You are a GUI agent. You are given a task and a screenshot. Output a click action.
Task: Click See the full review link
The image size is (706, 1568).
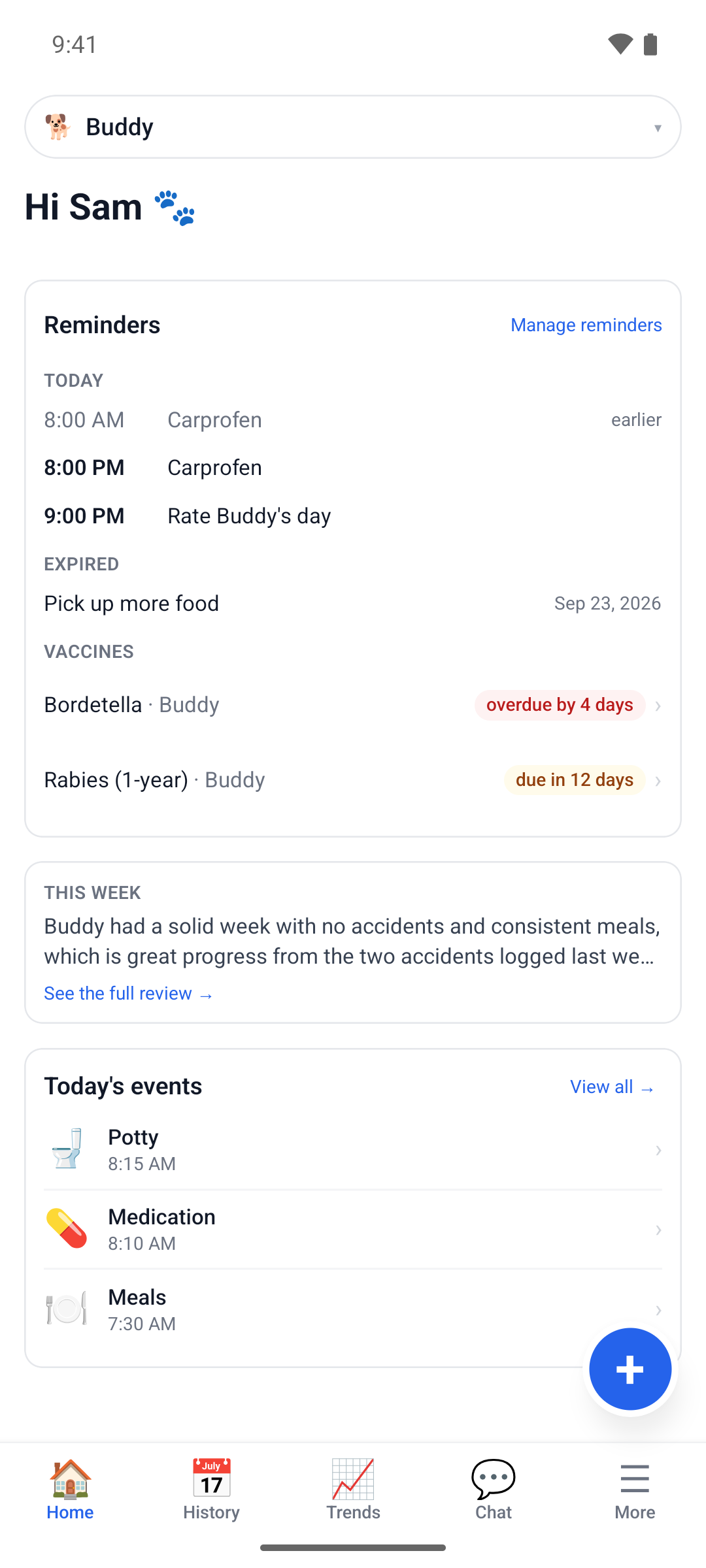129,994
